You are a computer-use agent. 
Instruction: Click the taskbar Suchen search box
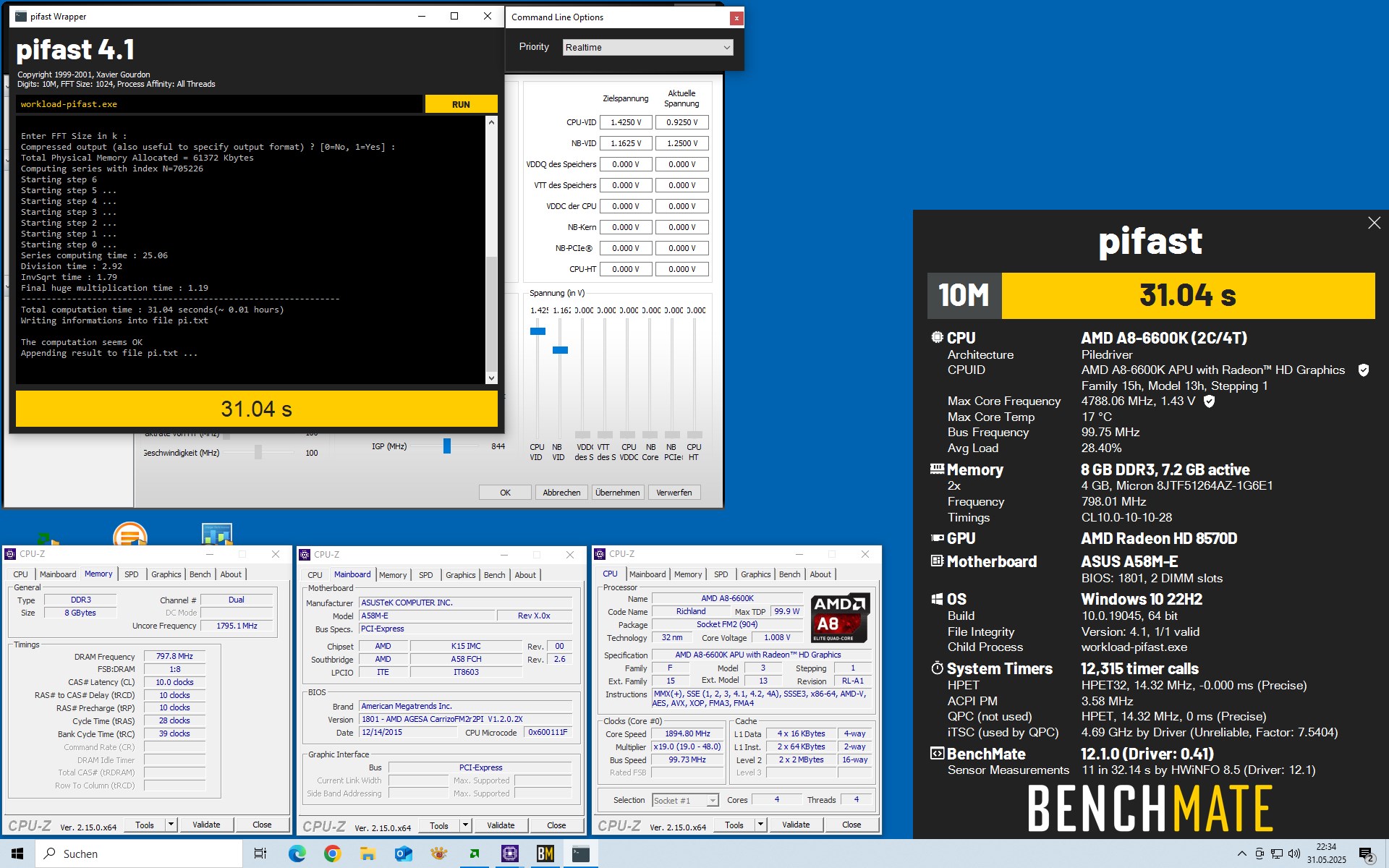140,854
